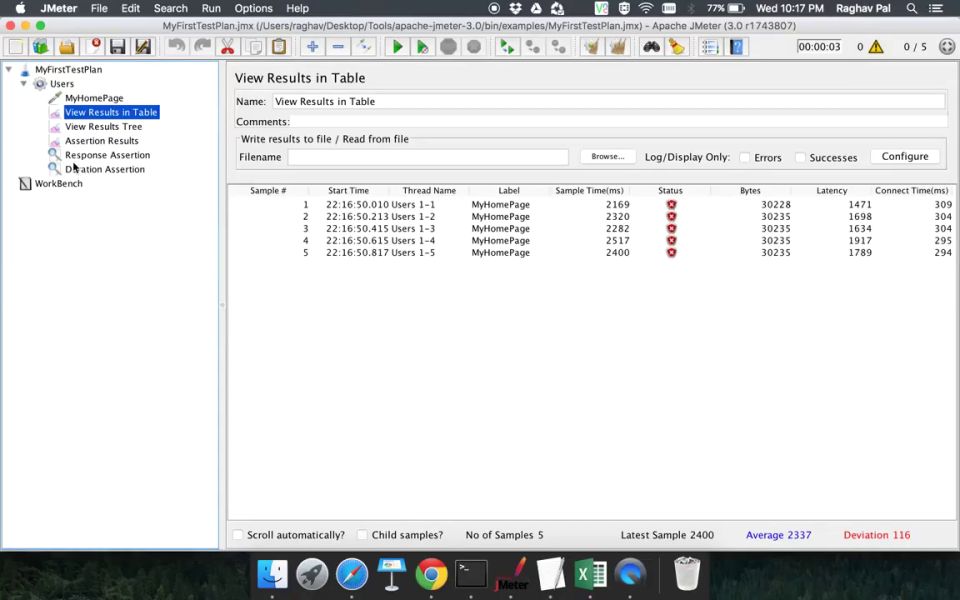Collapse all tree nodes with minus icon

[x=338, y=47]
